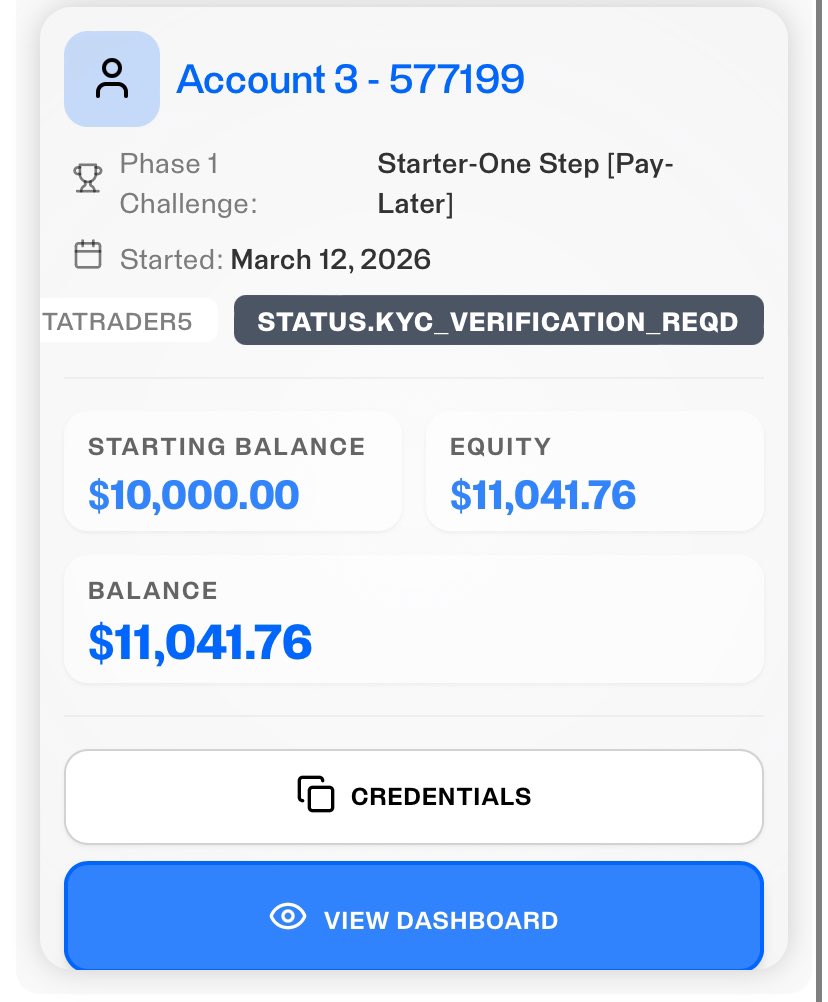Open the Credentials button
This screenshot has height=1002, width=828.
pos(414,797)
